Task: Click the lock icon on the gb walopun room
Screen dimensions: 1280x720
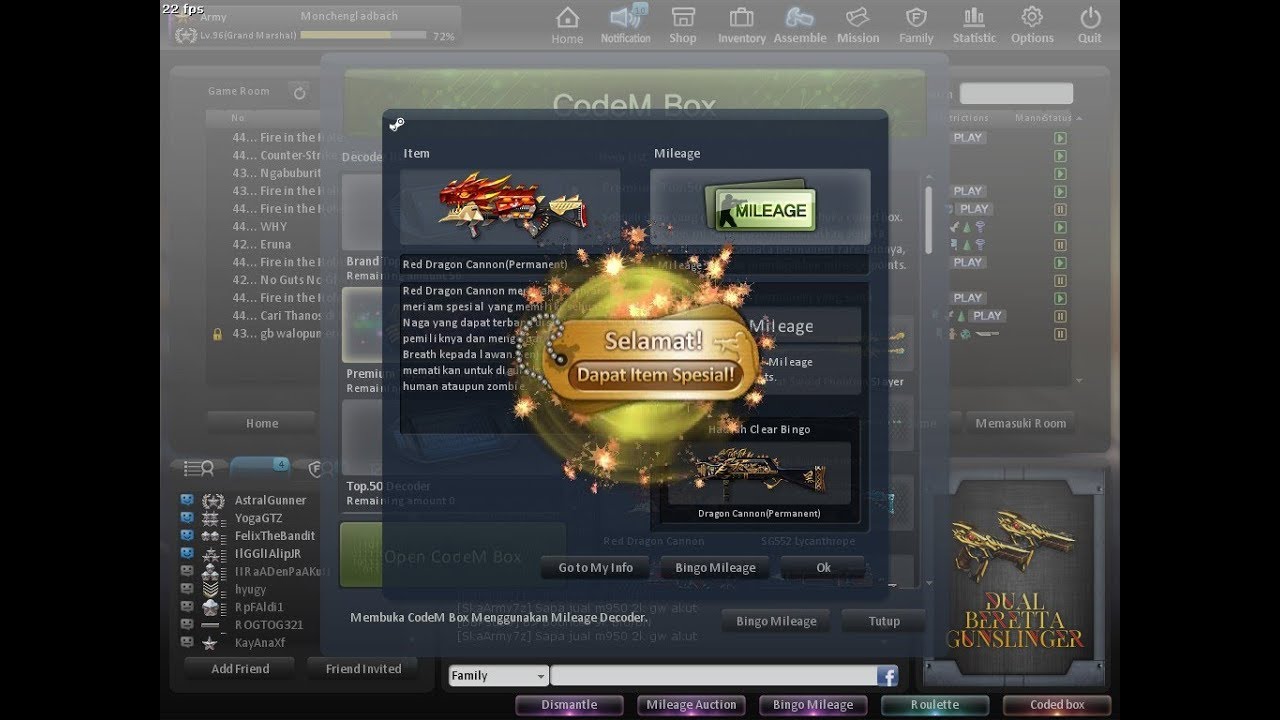Action: [217, 333]
